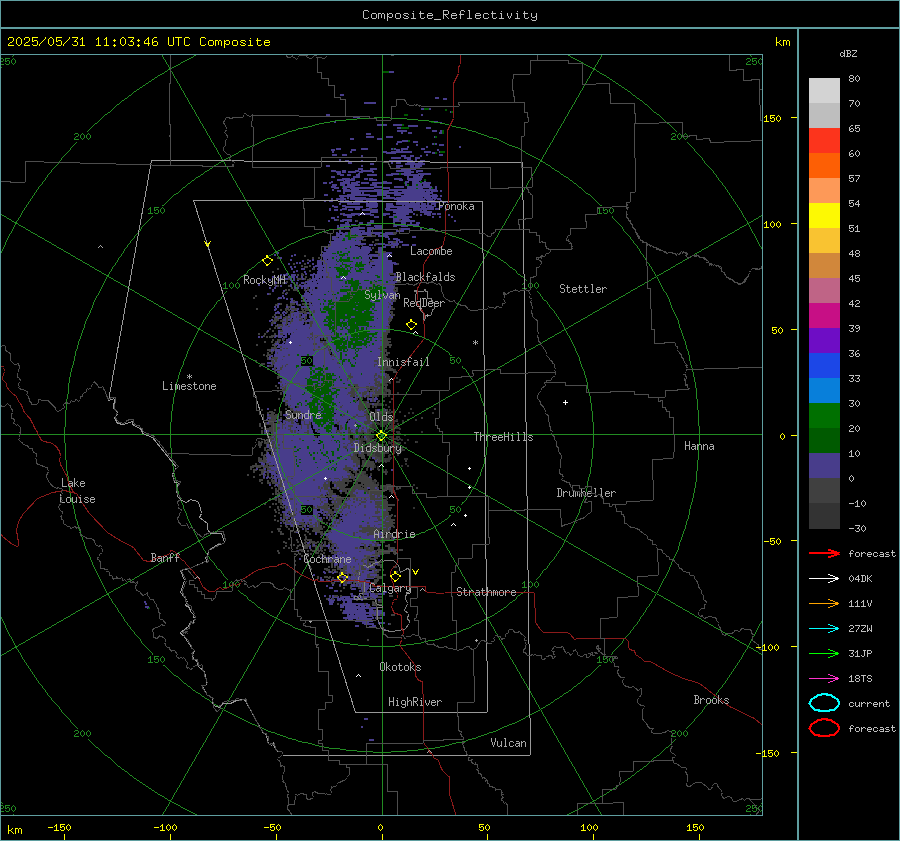
Task: Click the asterisk marker north of ThreeHills
Action: point(475,343)
